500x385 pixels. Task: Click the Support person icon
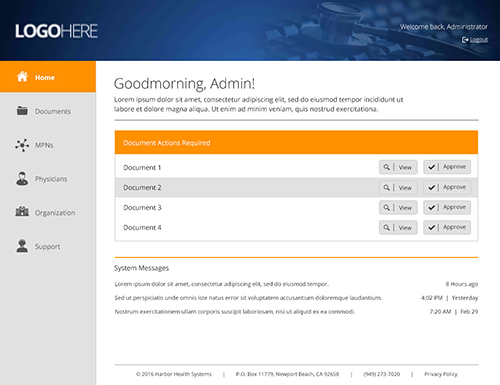22,246
